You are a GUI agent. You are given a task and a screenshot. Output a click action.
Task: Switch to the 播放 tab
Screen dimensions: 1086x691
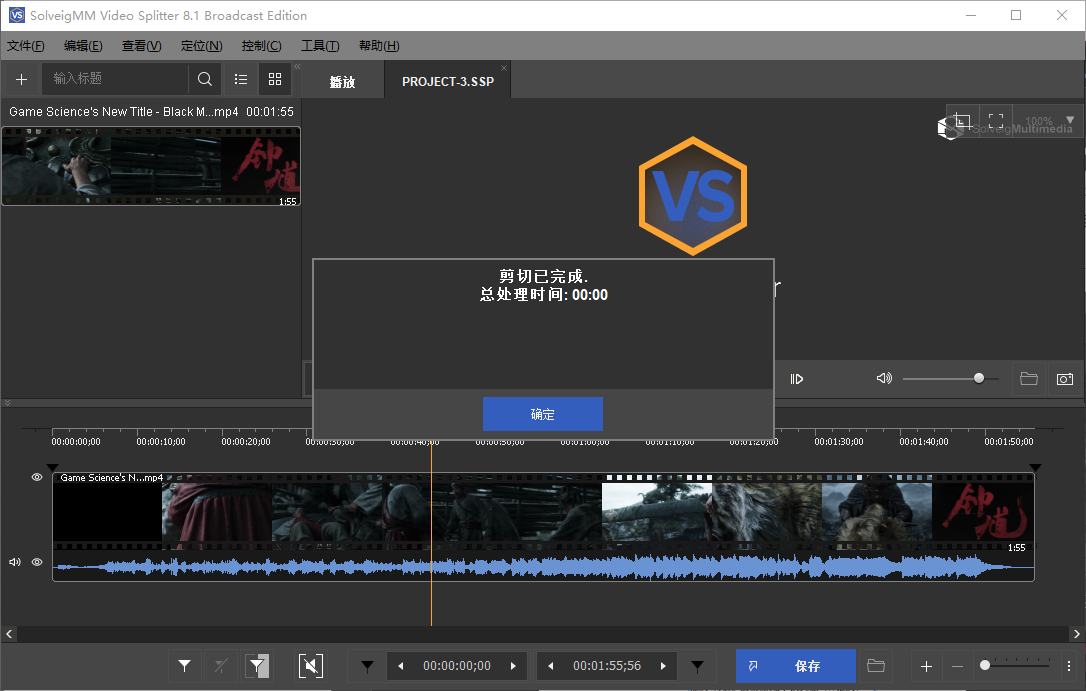342,82
